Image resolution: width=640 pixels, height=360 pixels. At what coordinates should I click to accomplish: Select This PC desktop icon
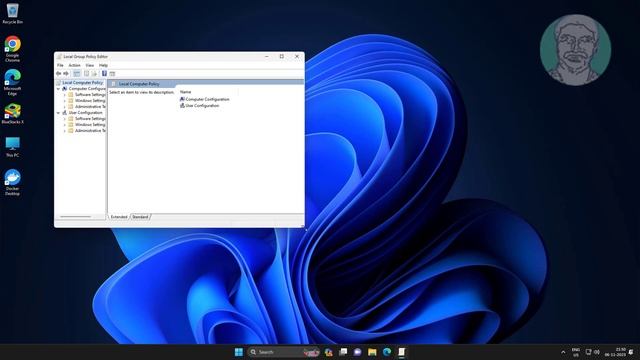(x=12, y=147)
